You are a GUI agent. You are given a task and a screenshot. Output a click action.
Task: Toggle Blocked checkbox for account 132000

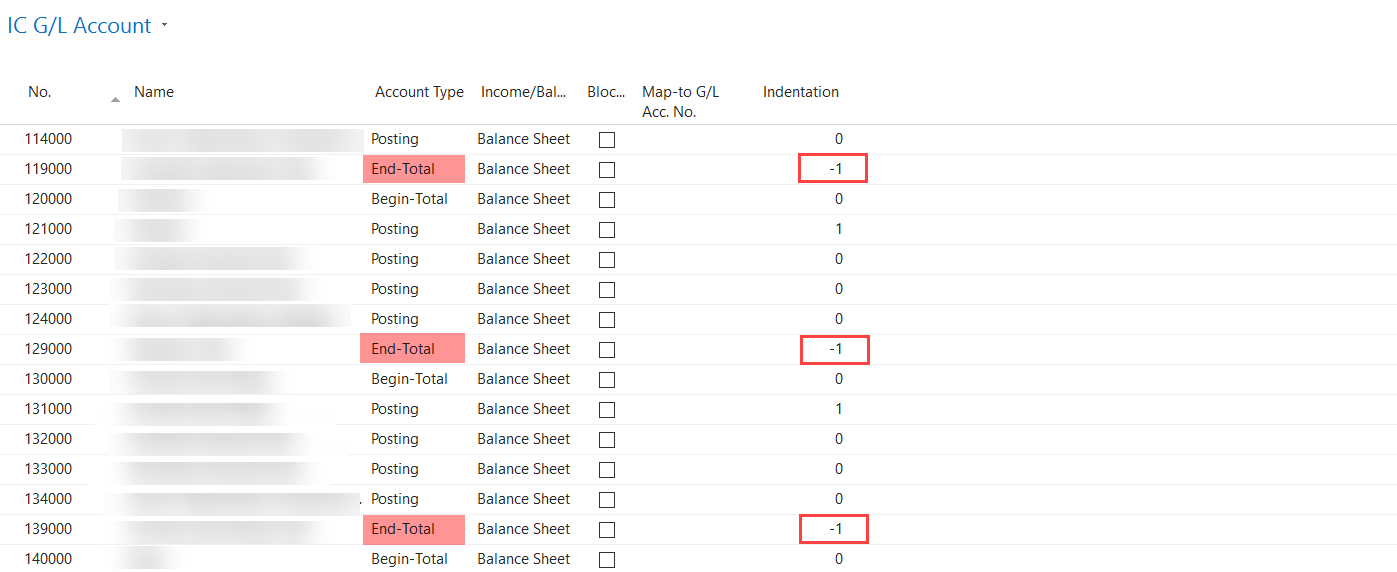(x=607, y=440)
